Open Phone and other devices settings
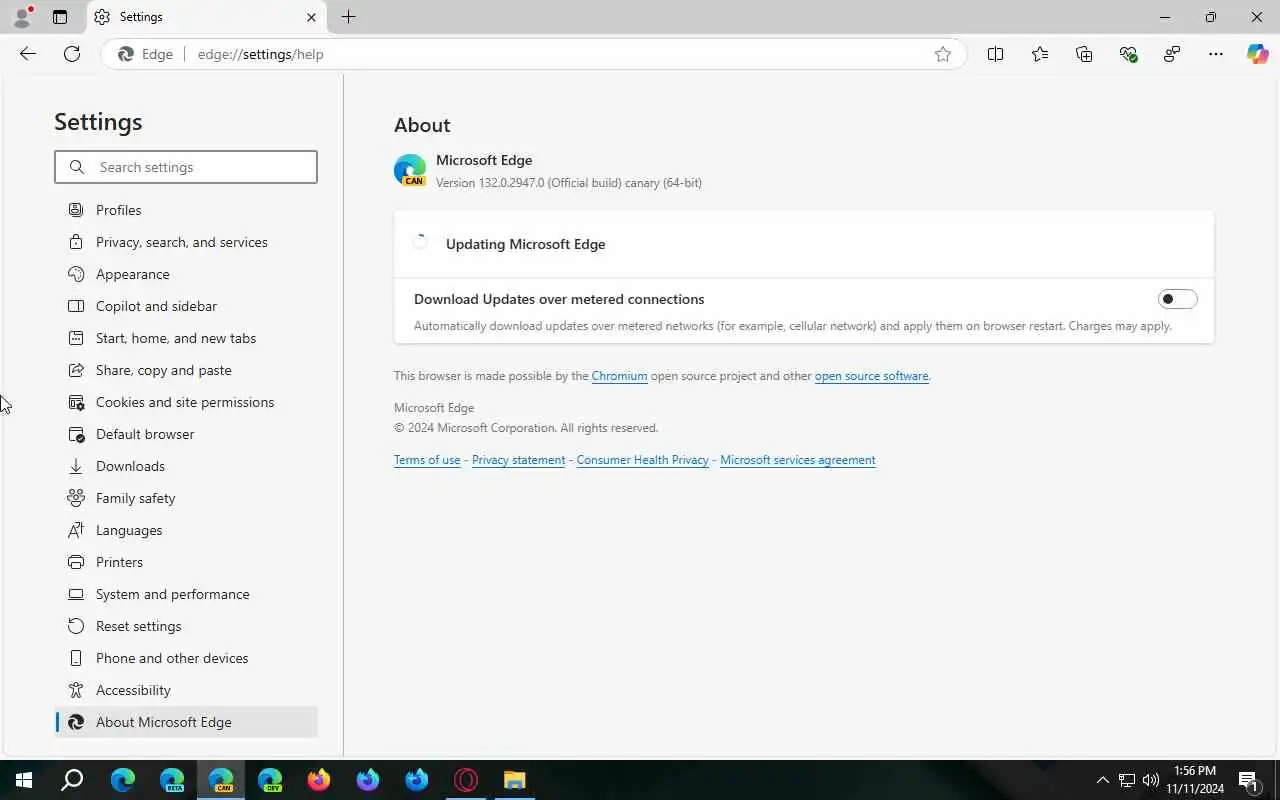Viewport: 1280px width, 800px height. tap(186, 658)
